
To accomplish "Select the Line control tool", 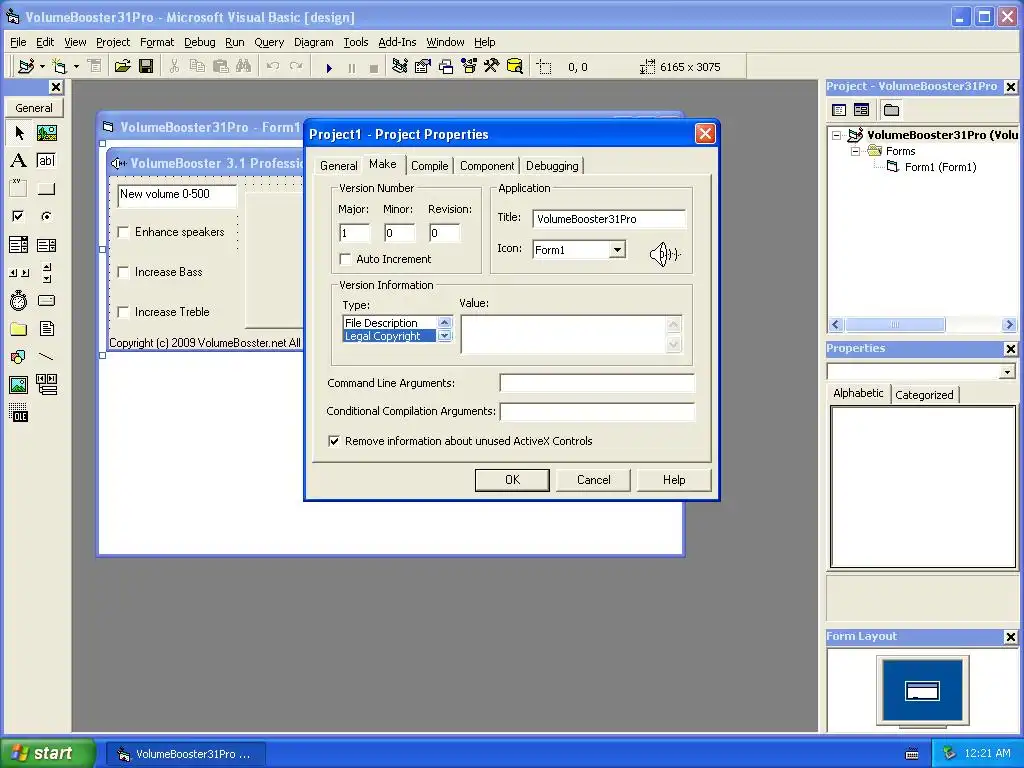I will pyautogui.click(x=46, y=357).
